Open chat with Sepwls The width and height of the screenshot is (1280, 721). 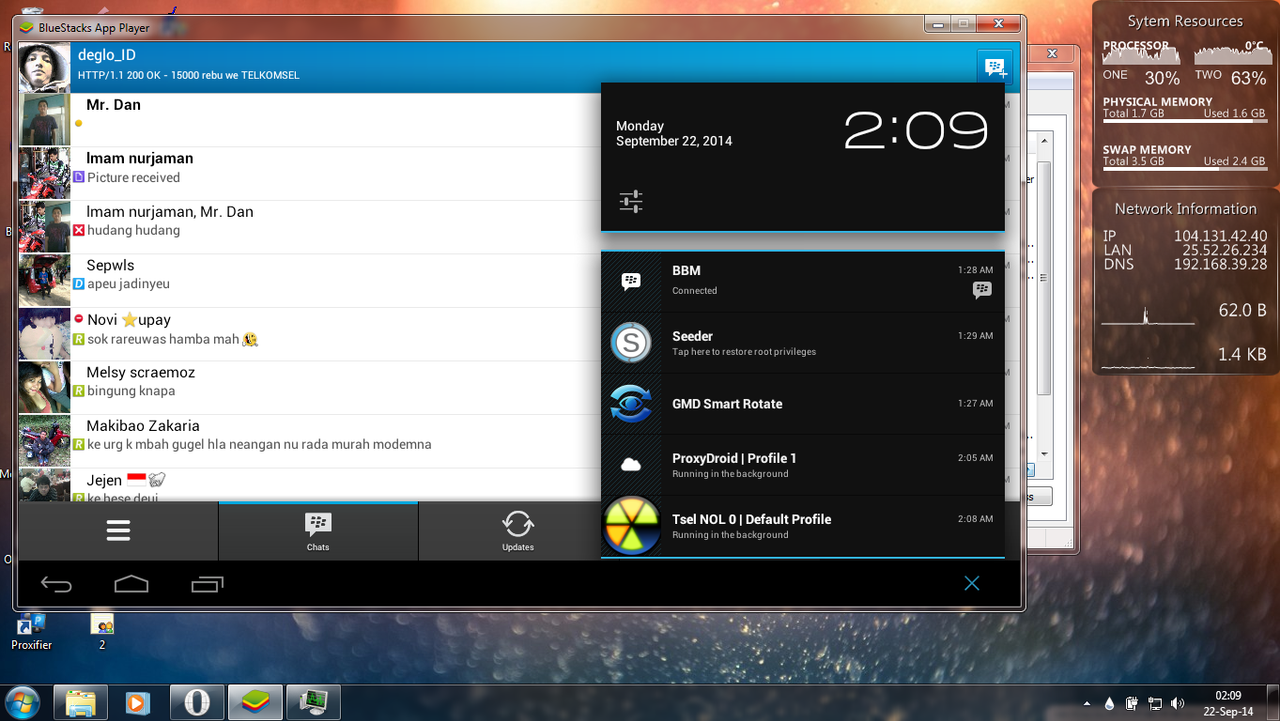point(310,281)
